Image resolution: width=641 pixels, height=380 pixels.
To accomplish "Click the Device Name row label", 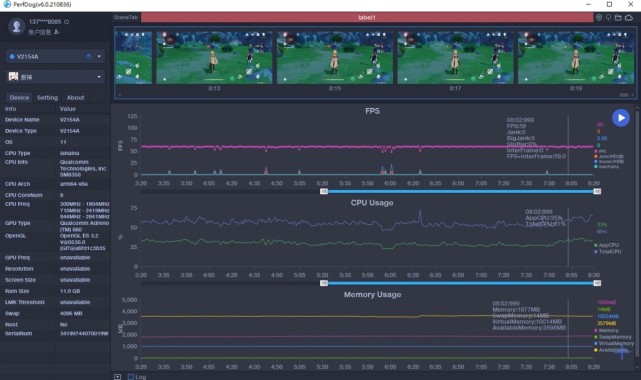I will pyautogui.click(x=22, y=120).
